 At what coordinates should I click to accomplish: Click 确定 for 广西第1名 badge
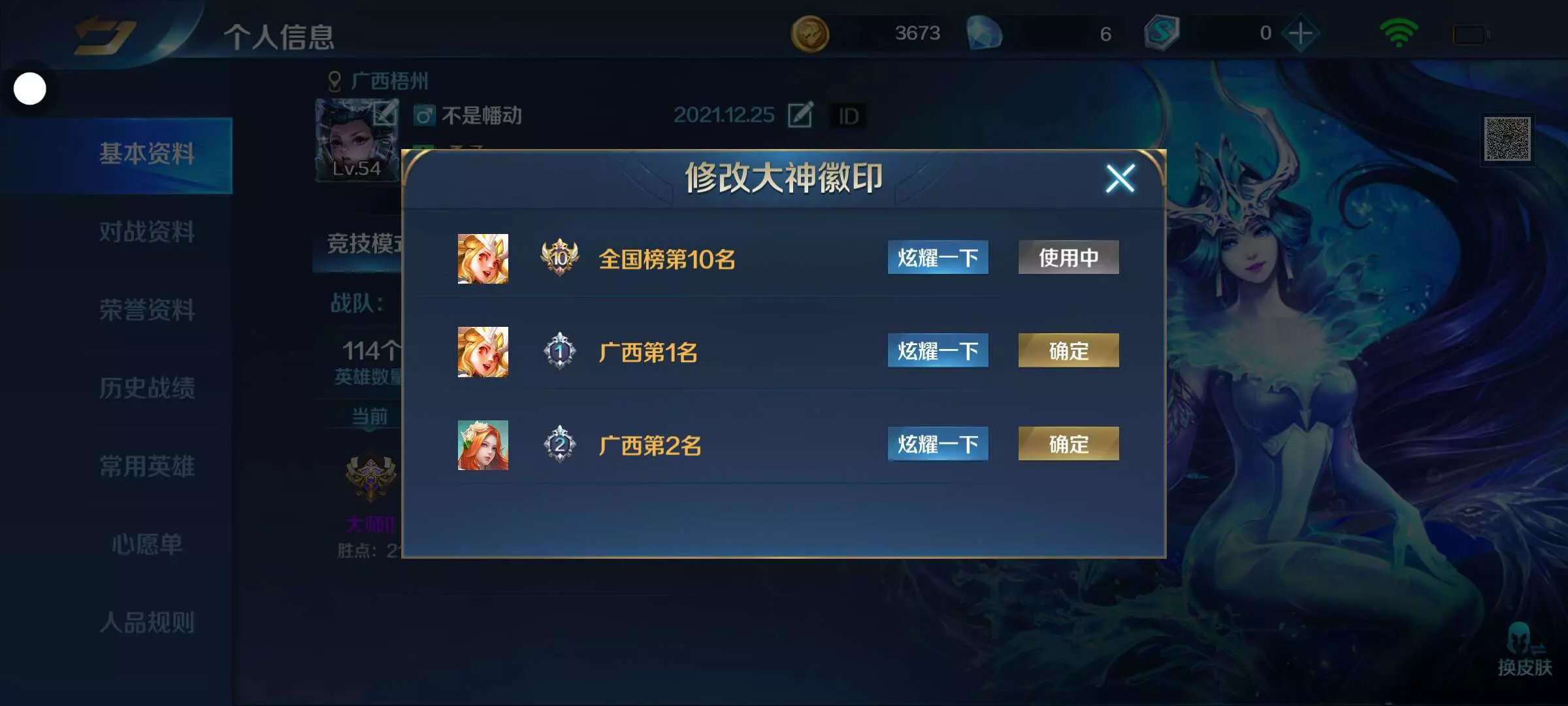pyautogui.click(x=1068, y=350)
